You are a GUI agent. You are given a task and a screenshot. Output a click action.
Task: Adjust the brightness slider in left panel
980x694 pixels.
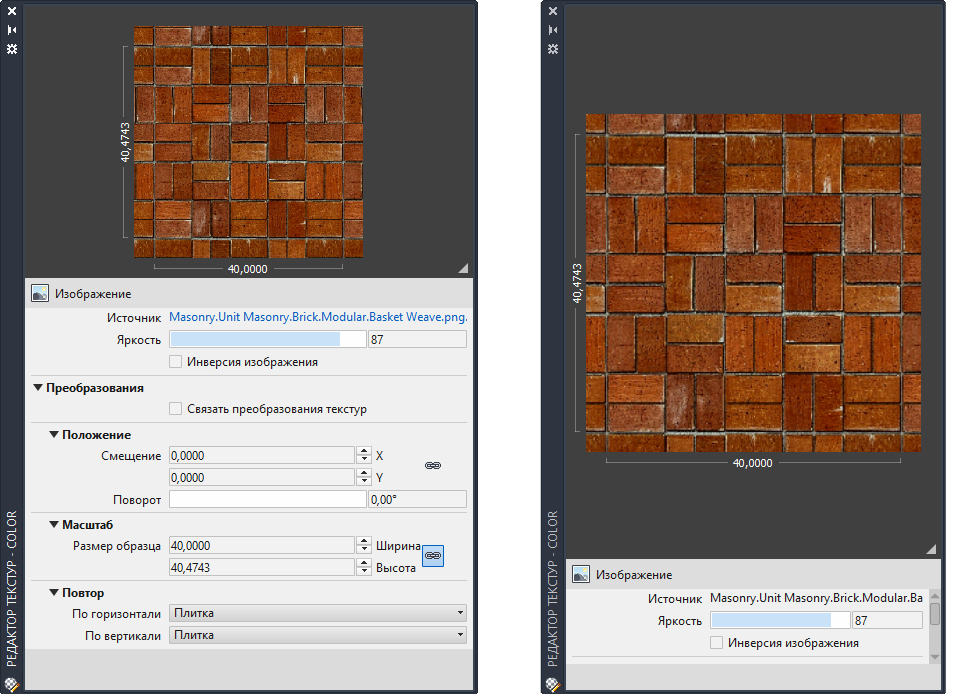point(268,339)
